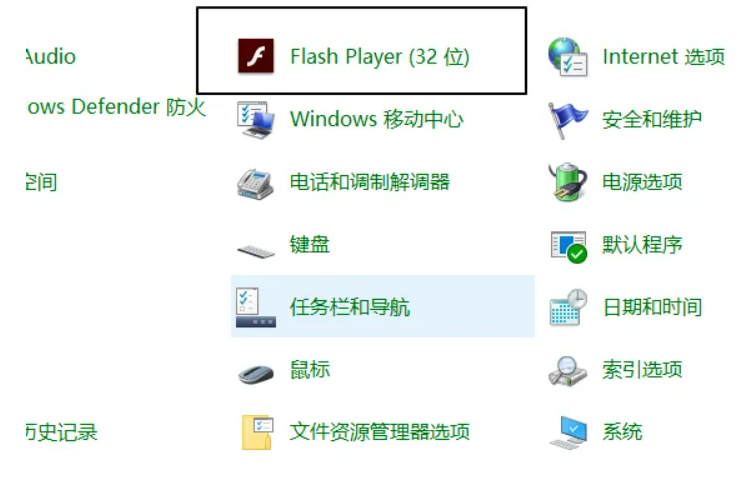Click the keyboard icon beside 键盘
The width and height of the screenshot is (745, 478).
click(x=256, y=250)
